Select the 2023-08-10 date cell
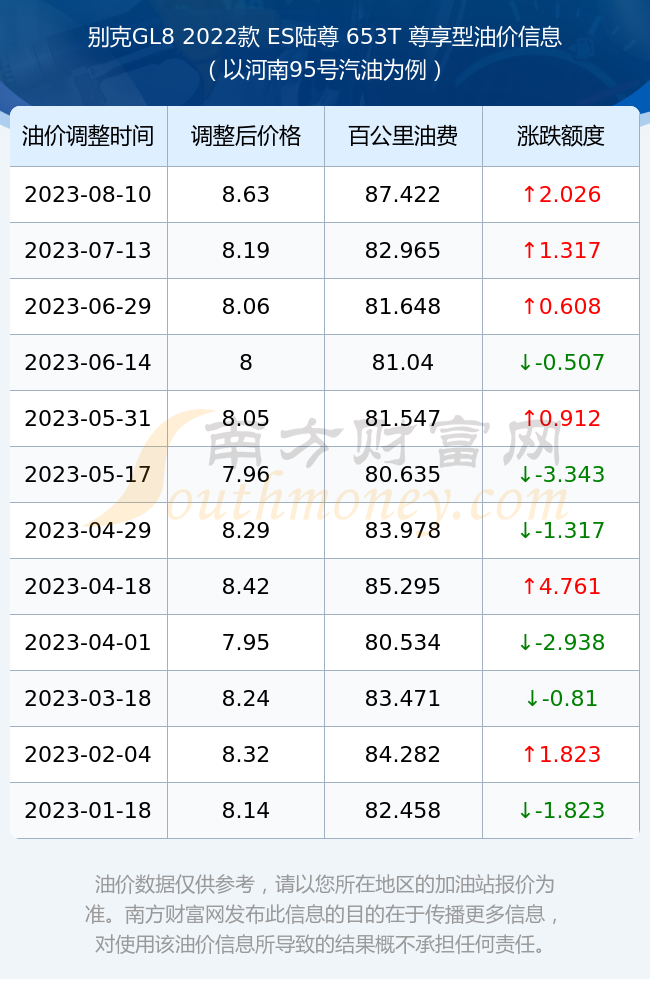The width and height of the screenshot is (650, 1000). tap(88, 195)
